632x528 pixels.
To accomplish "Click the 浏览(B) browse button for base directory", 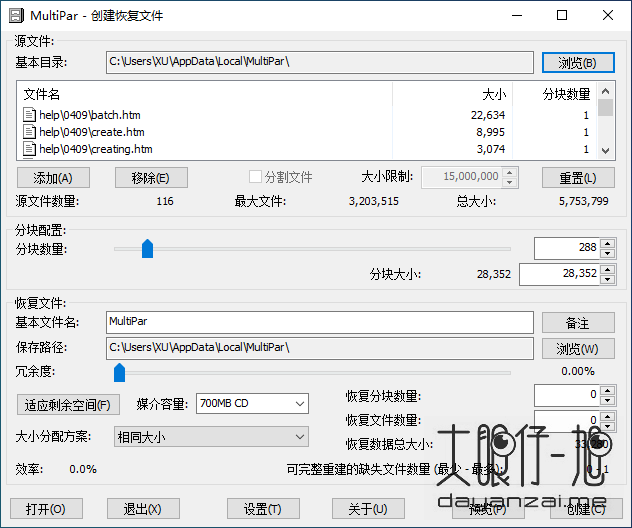I will (x=578, y=62).
